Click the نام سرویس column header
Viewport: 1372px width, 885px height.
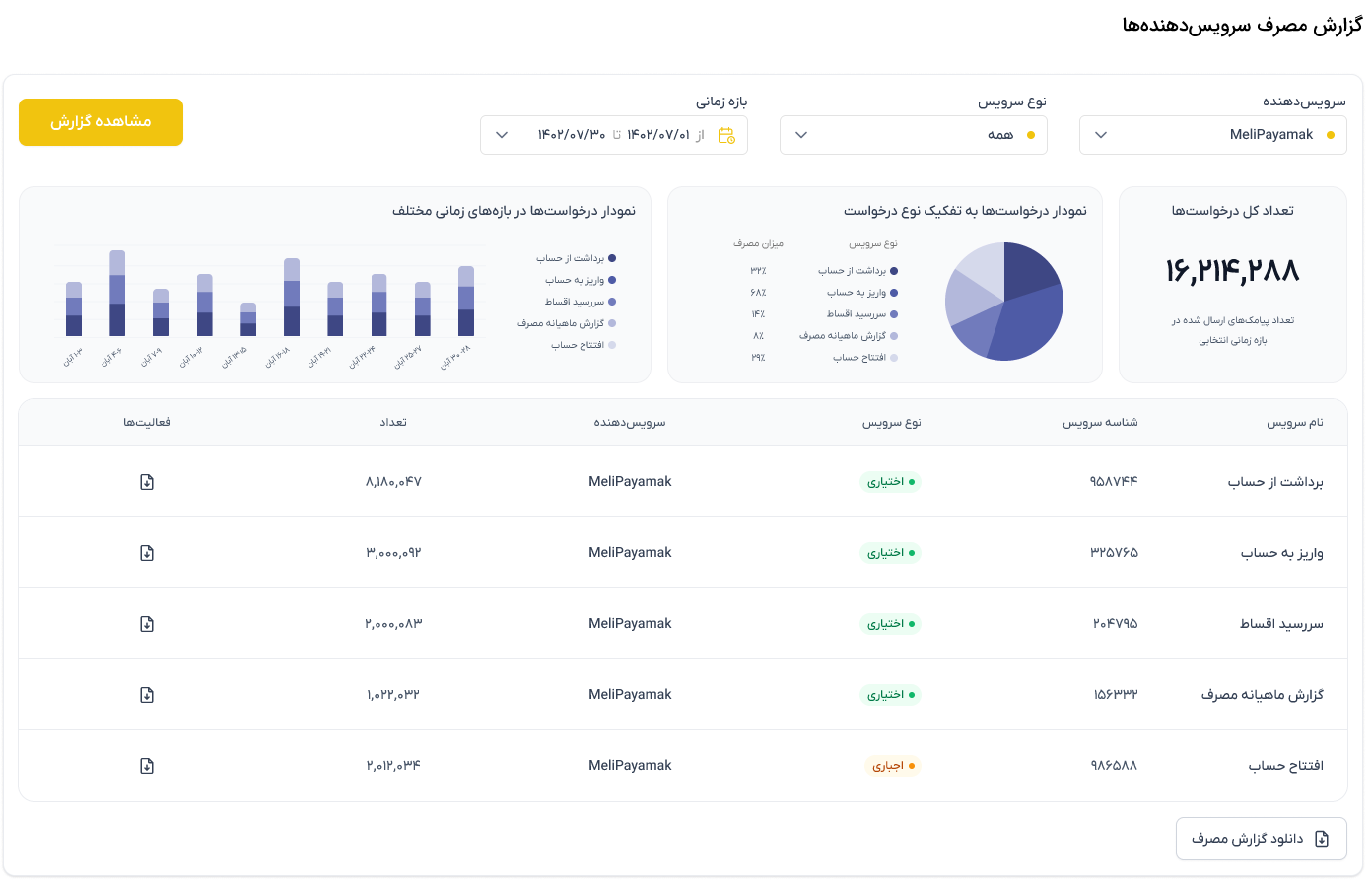pyautogui.click(x=1295, y=422)
